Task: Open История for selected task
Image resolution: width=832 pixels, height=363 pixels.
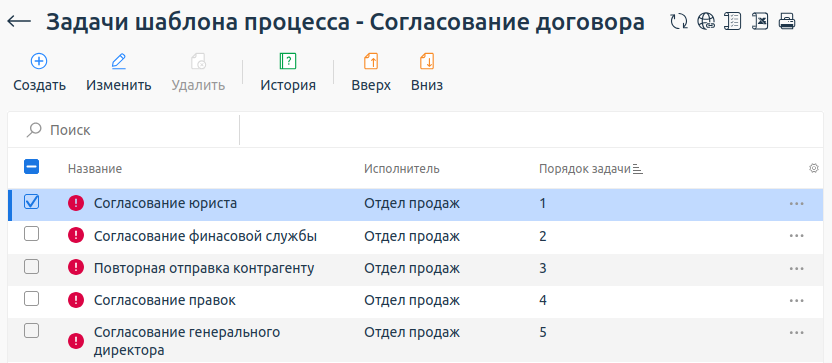Action: point(288,72)
